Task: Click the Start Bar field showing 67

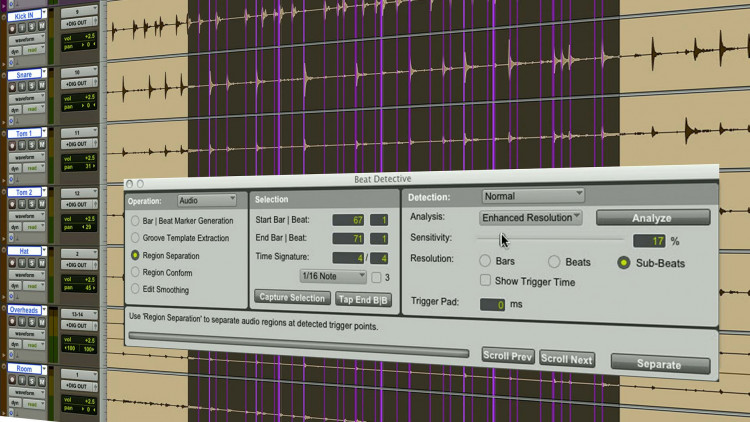Action: (x=348, y=220)
